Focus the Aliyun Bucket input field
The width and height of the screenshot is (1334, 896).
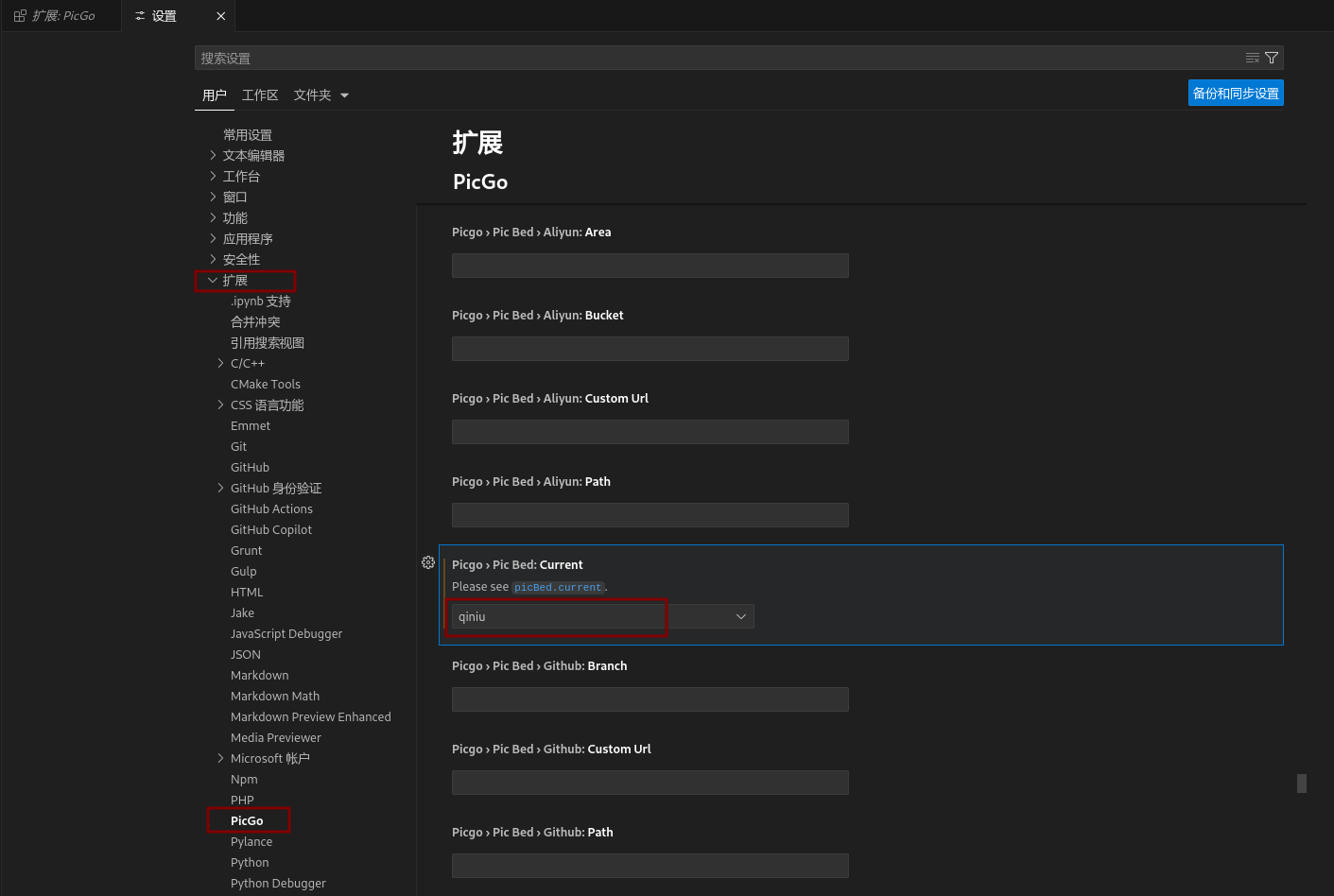point(650,349)
